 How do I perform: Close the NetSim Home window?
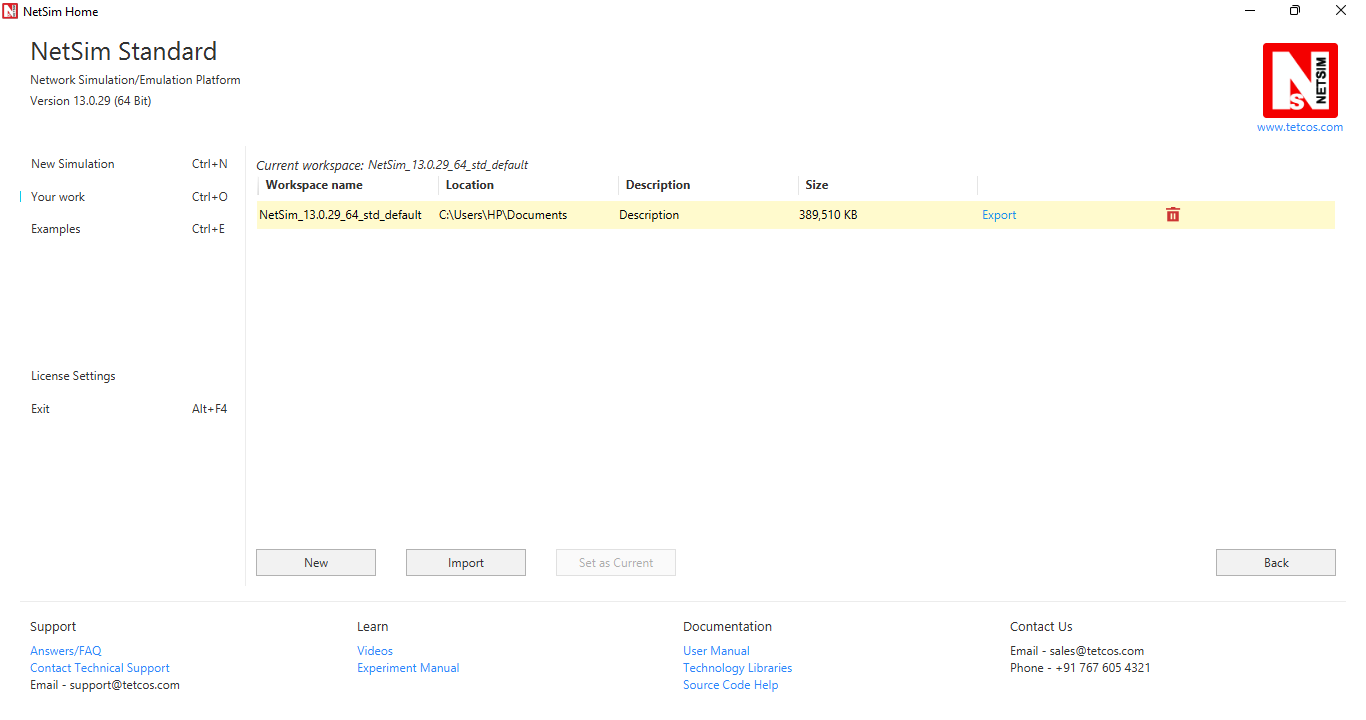[x=1341, y=11]
